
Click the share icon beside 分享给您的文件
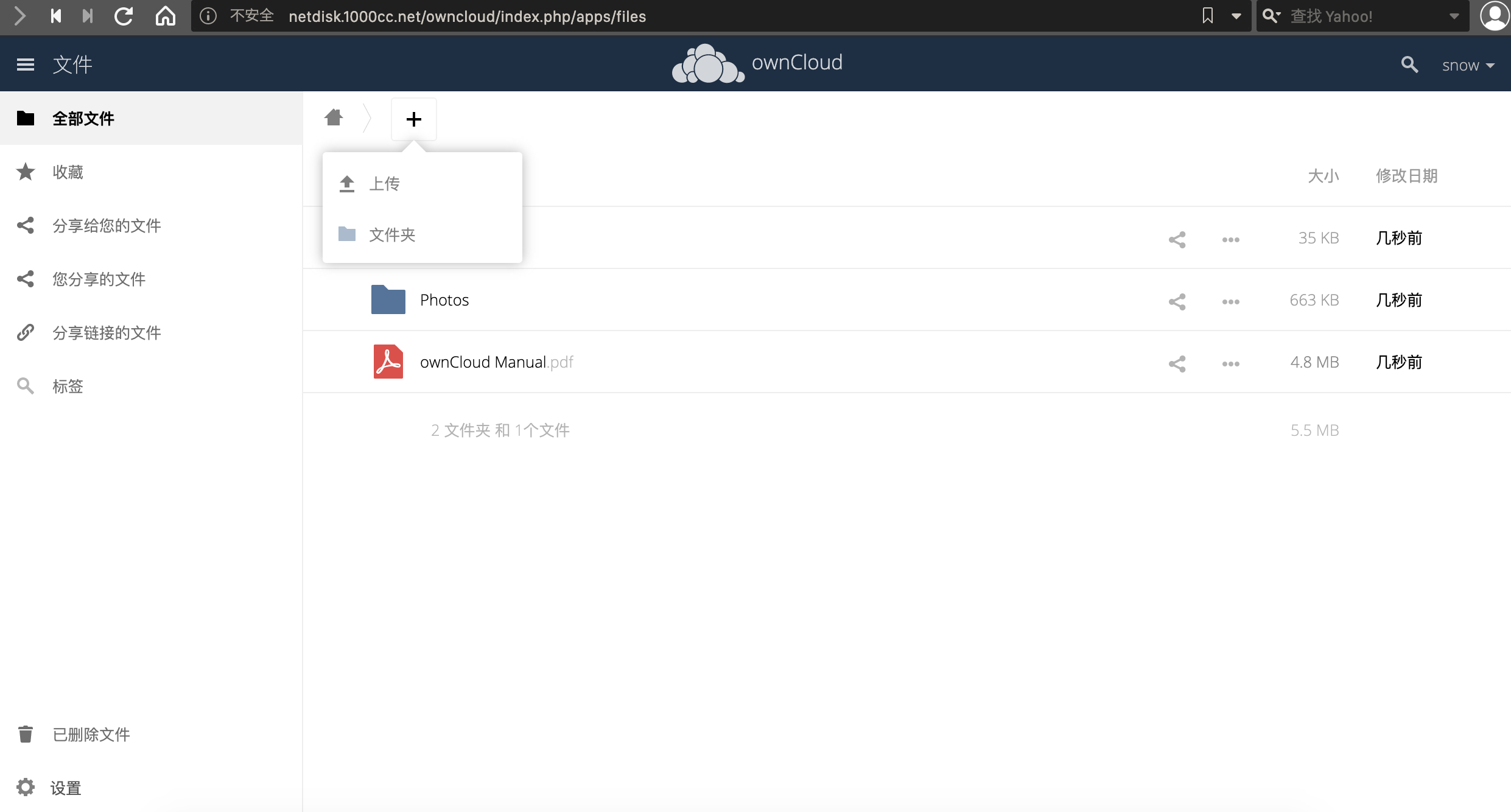[26, 225]
